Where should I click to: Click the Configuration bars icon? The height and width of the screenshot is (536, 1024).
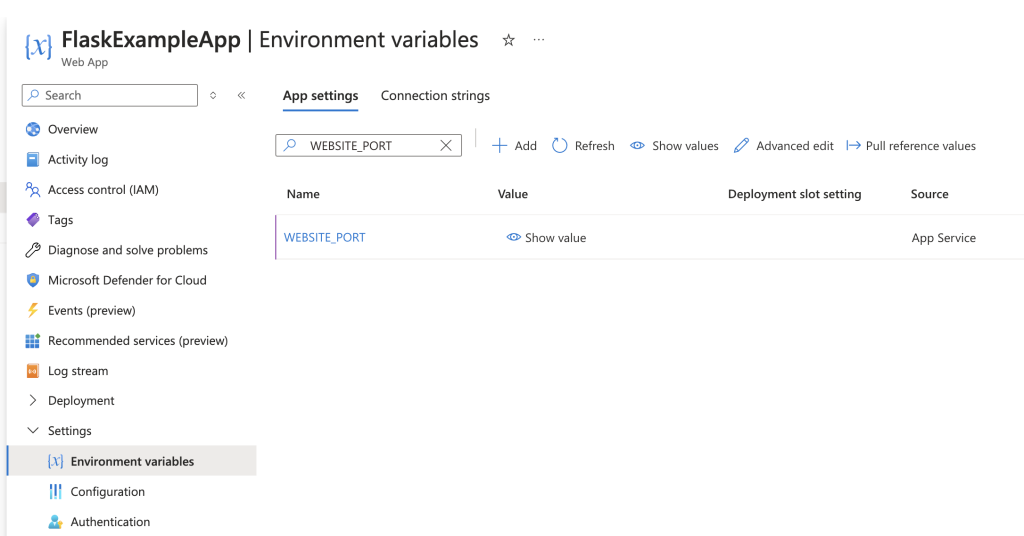coord(56,492)
